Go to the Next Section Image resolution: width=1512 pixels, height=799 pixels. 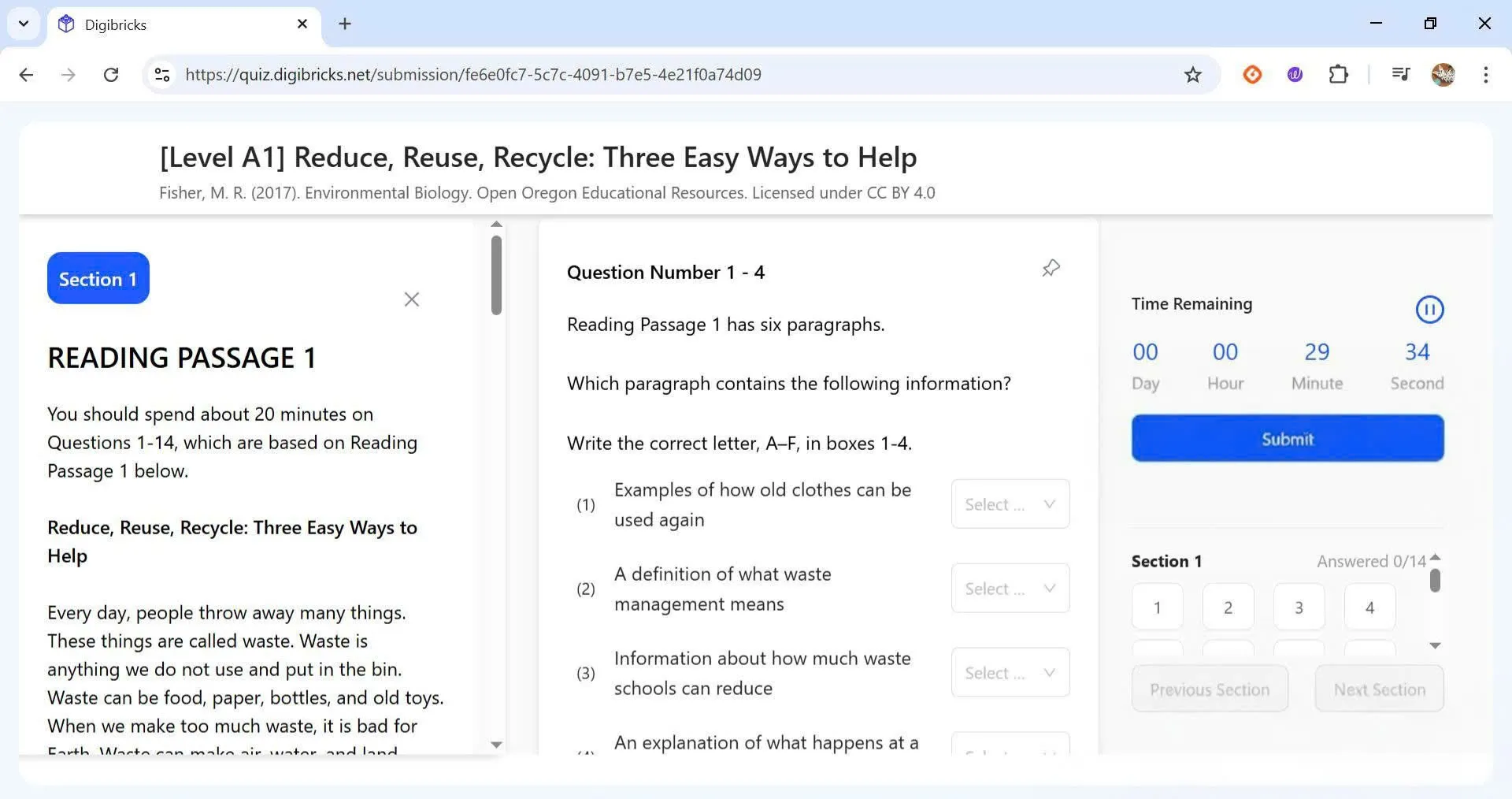point(1379,689)
